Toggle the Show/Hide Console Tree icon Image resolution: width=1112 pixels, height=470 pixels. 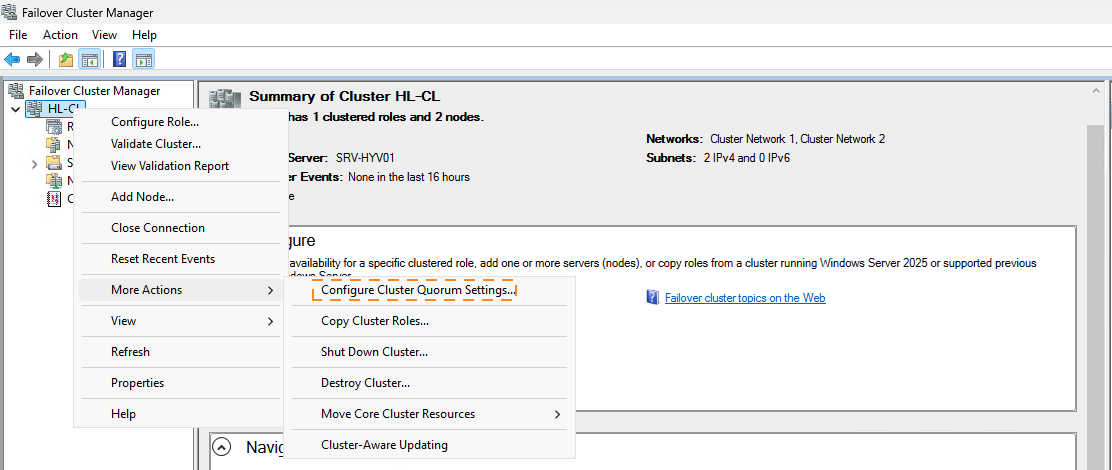(x=89, y=59)
